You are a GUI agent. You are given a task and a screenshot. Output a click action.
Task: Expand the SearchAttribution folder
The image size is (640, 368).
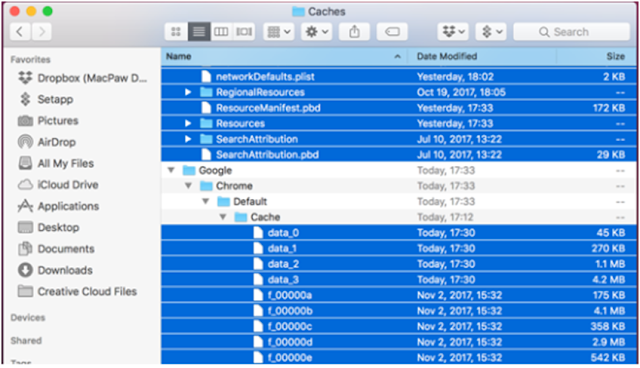coord(188,139)
